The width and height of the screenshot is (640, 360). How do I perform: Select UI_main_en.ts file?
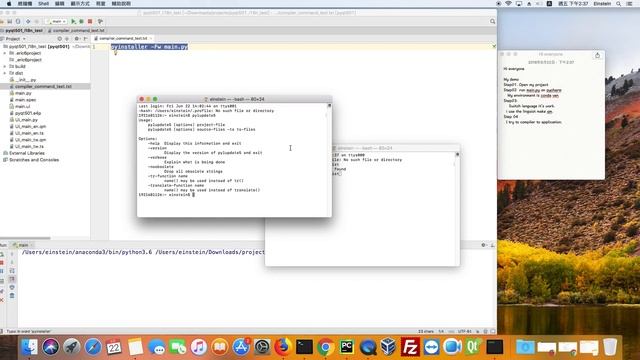27,133
